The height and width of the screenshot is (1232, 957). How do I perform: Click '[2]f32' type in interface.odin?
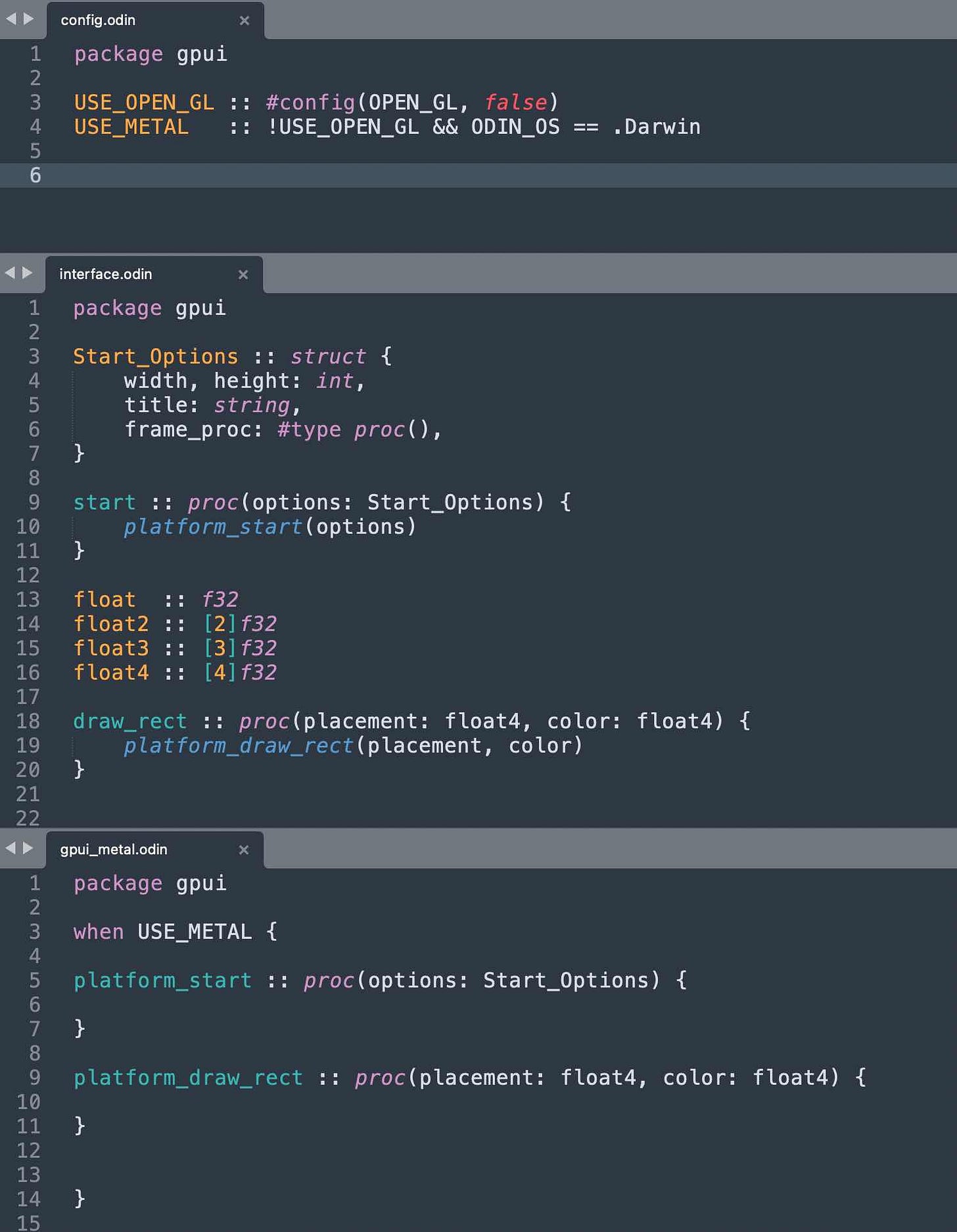(x=240, y=624)
